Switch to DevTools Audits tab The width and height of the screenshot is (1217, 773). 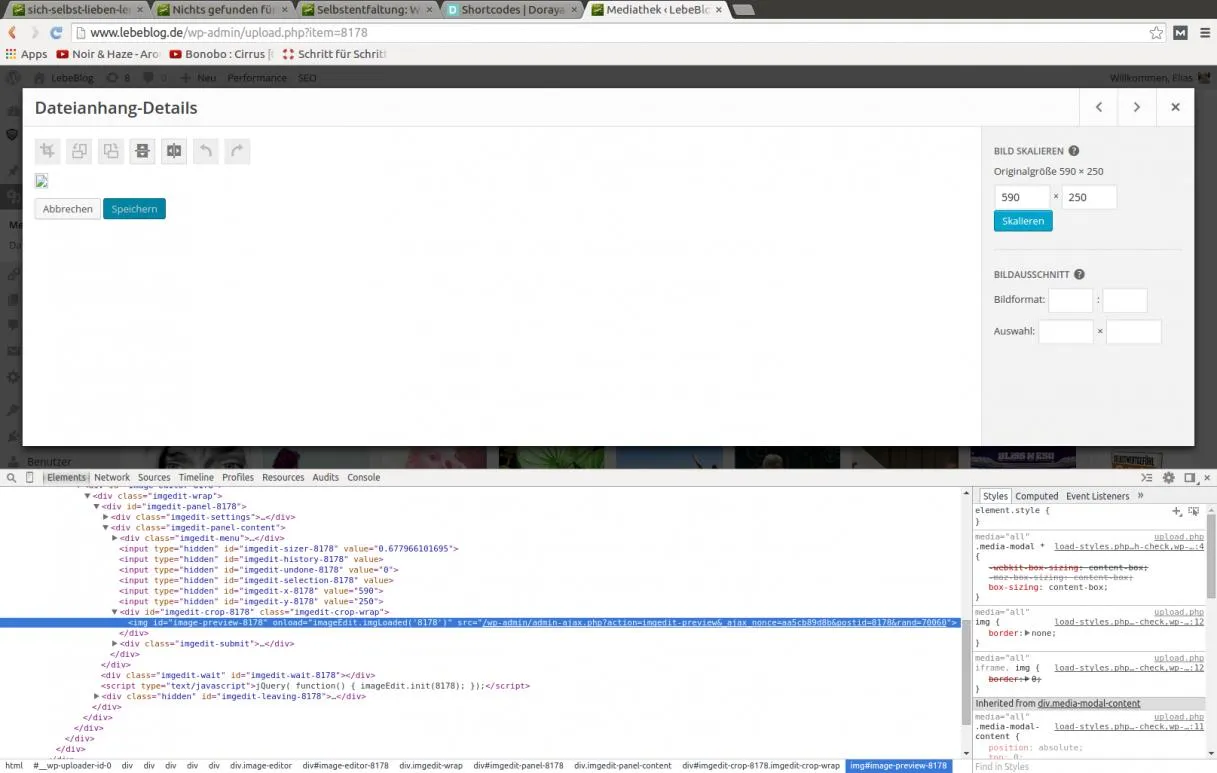[x=326, y=478]
